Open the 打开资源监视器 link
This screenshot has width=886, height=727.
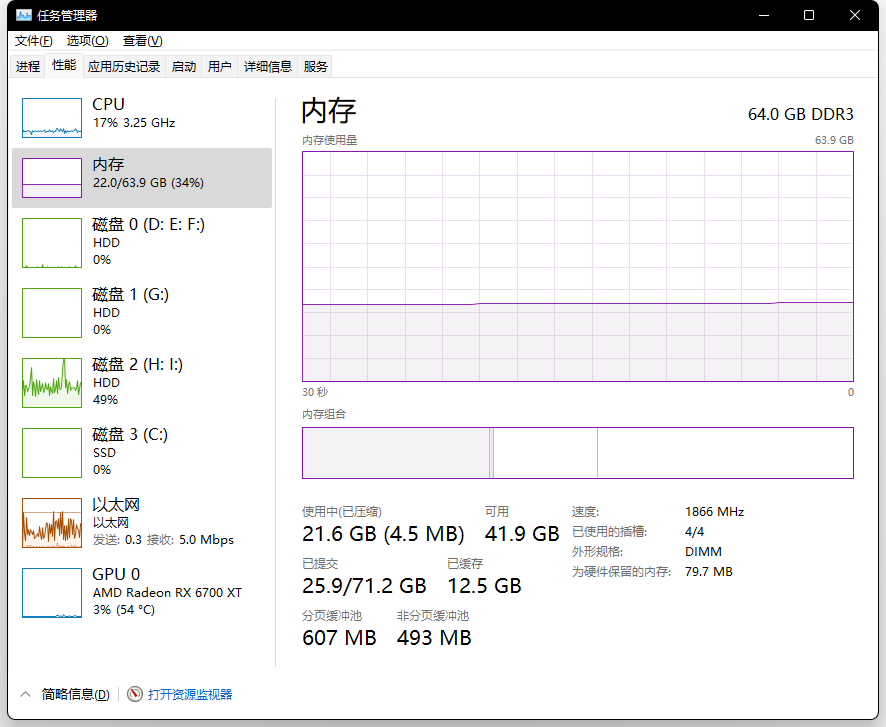click(x=190, y=694)
